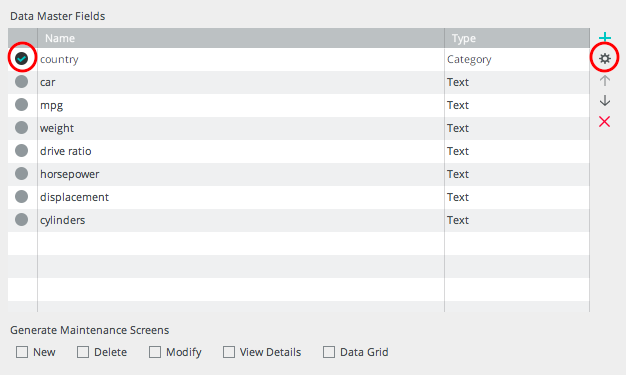
Task: Click the cylinders field name
Action: 62,220
